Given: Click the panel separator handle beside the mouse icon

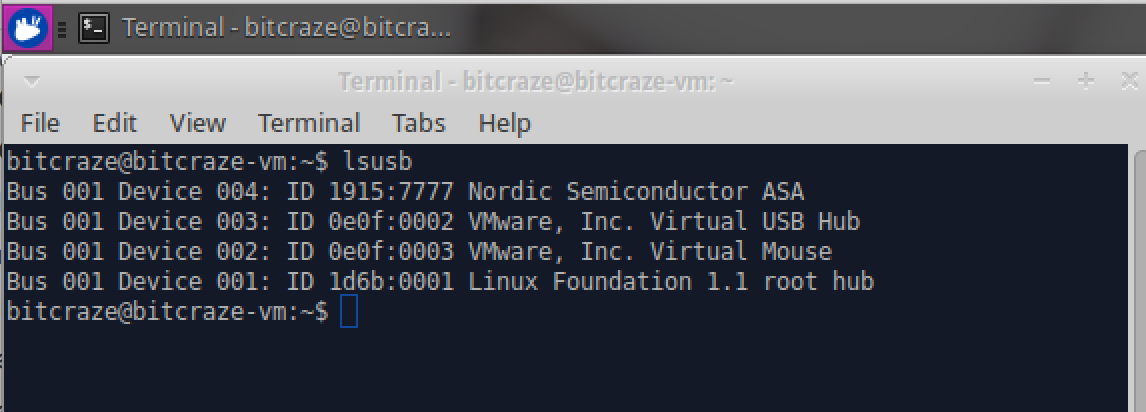Looking at the screenshot, I should pos(62,29).
